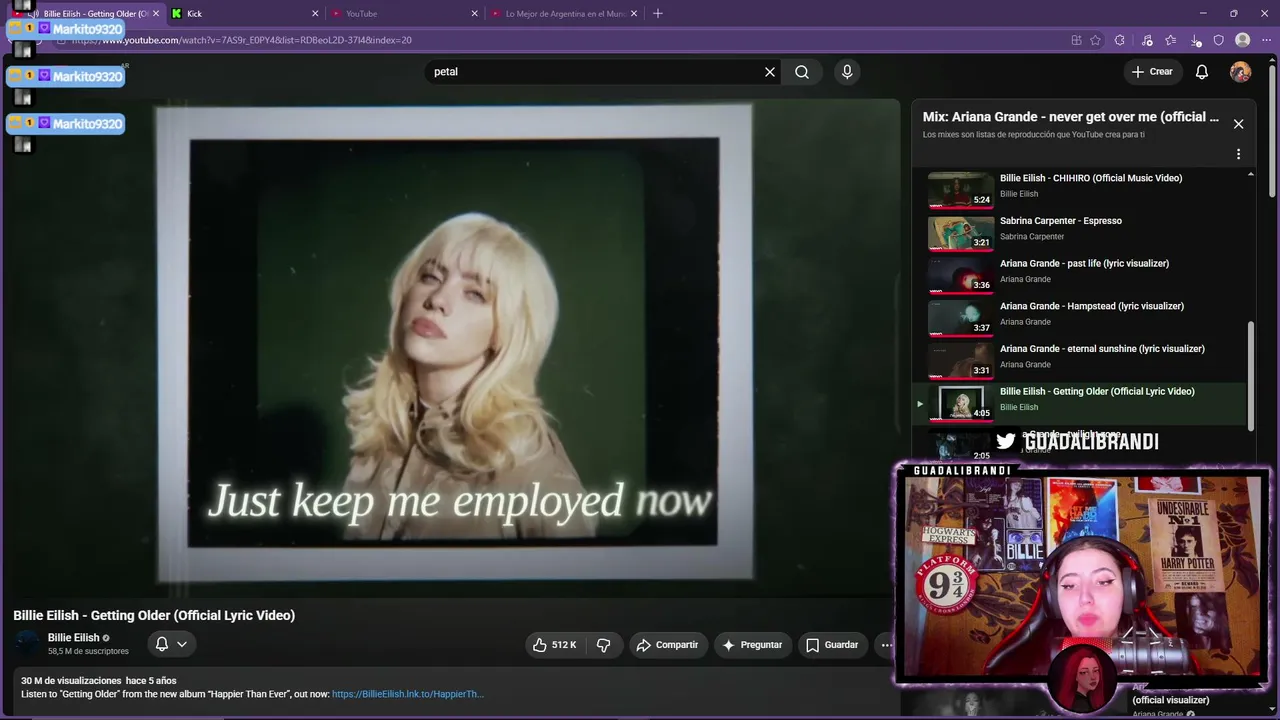Open the subscription notification bell dropdown
Image resolution: width=1280 pixels, height=720 pixels.
tap(171, 644)
